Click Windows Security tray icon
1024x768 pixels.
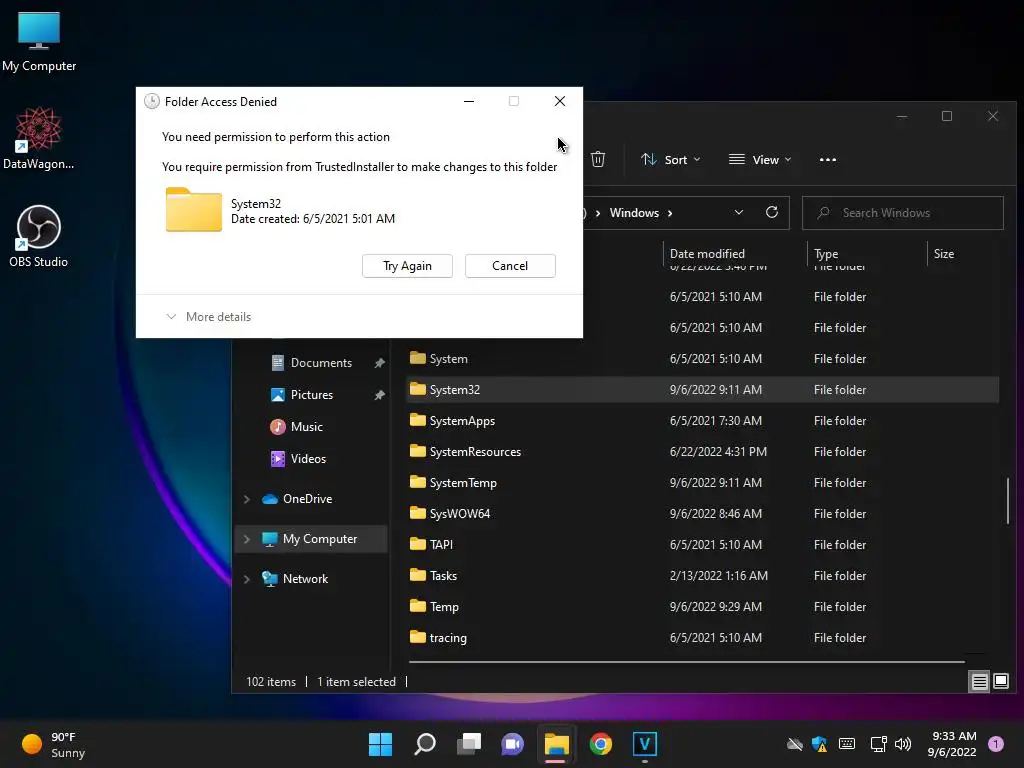coord(819,744)
